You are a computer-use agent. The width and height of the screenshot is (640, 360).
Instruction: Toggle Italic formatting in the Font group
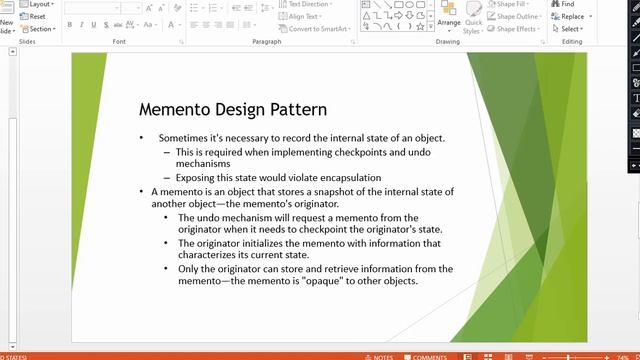tap(82, 25)
